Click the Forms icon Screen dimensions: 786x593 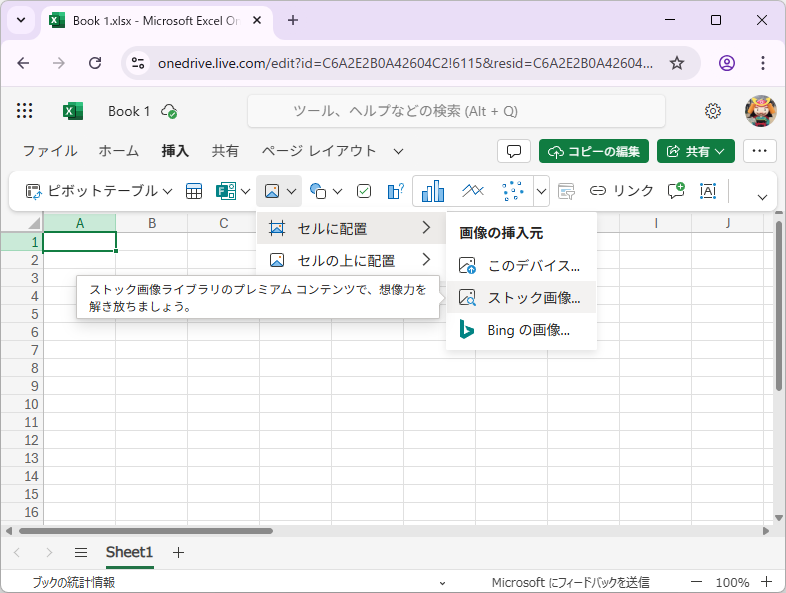(x=226, y=191)
